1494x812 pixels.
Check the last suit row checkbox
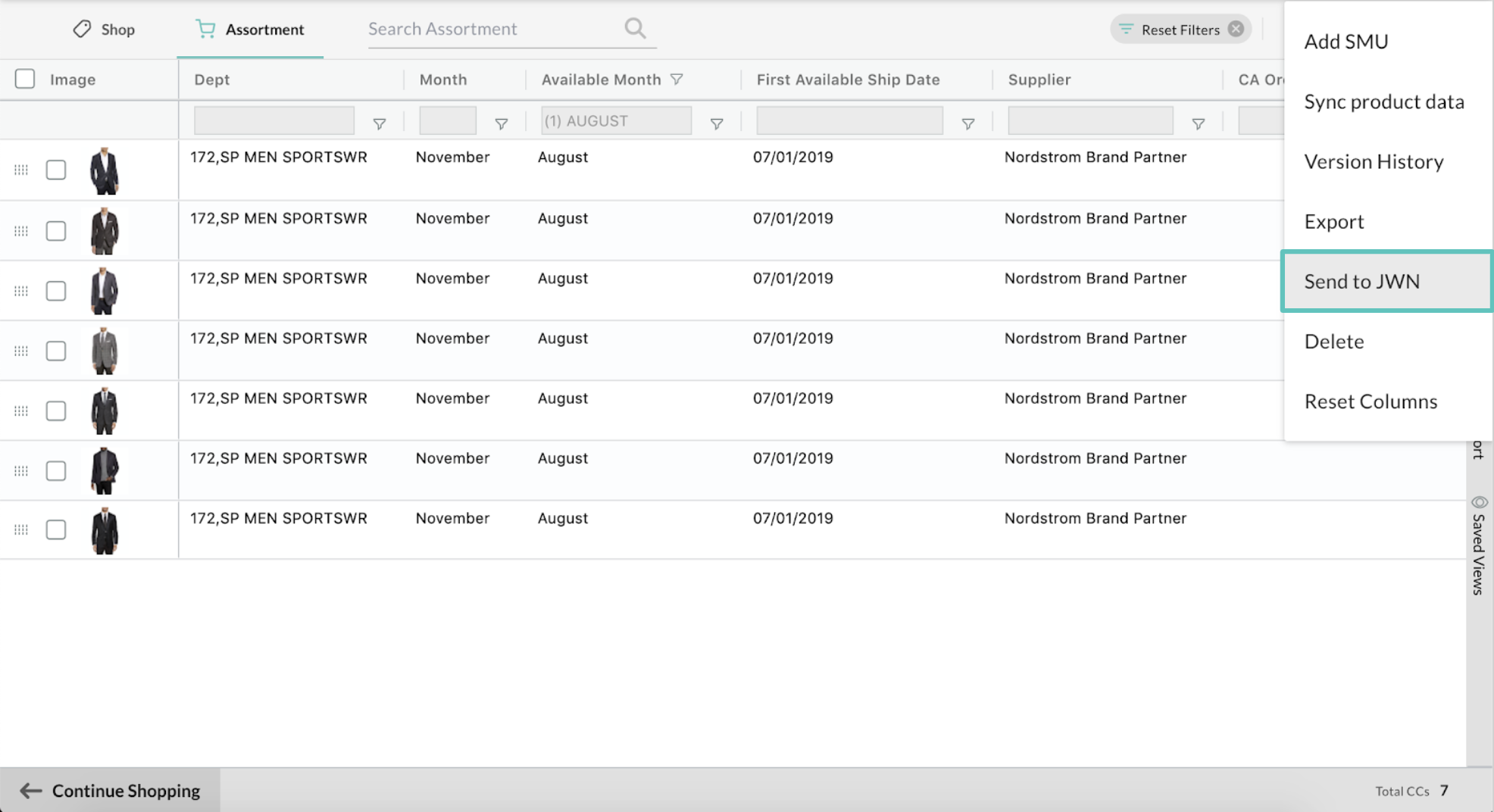[x=56, y=529]
